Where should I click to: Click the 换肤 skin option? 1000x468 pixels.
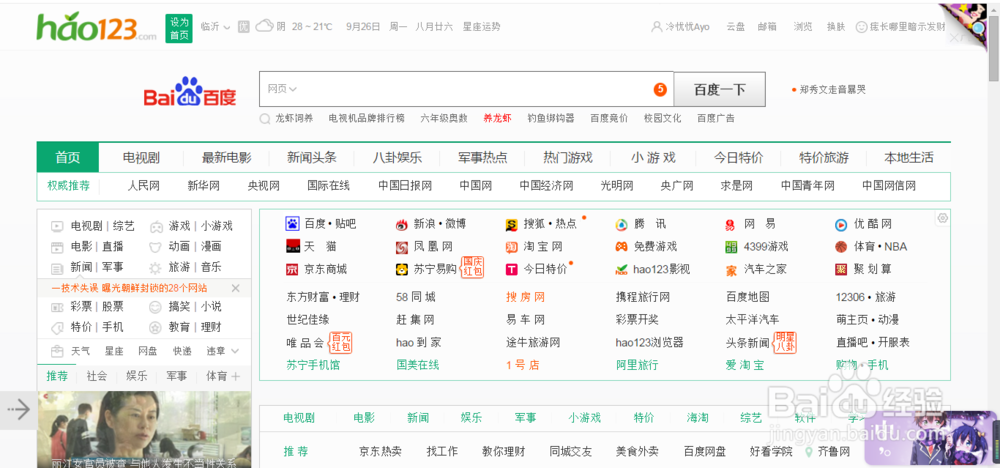[836, 27]
